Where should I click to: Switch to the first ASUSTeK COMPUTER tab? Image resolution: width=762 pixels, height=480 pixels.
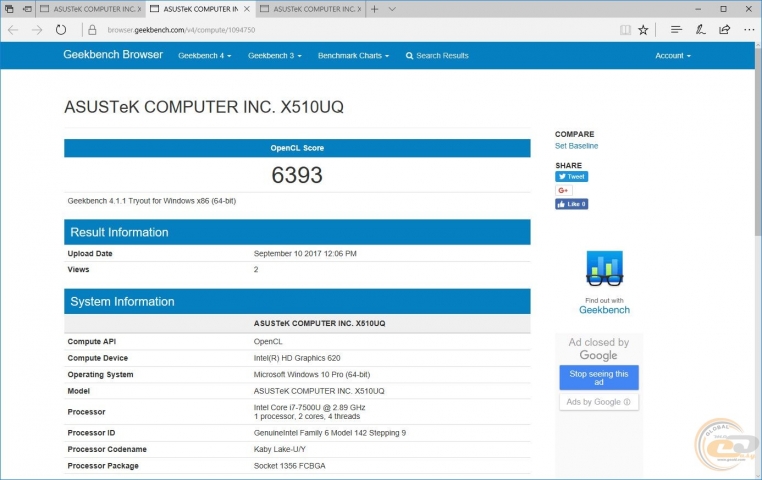pyautogui.click(x=90, y=9)
